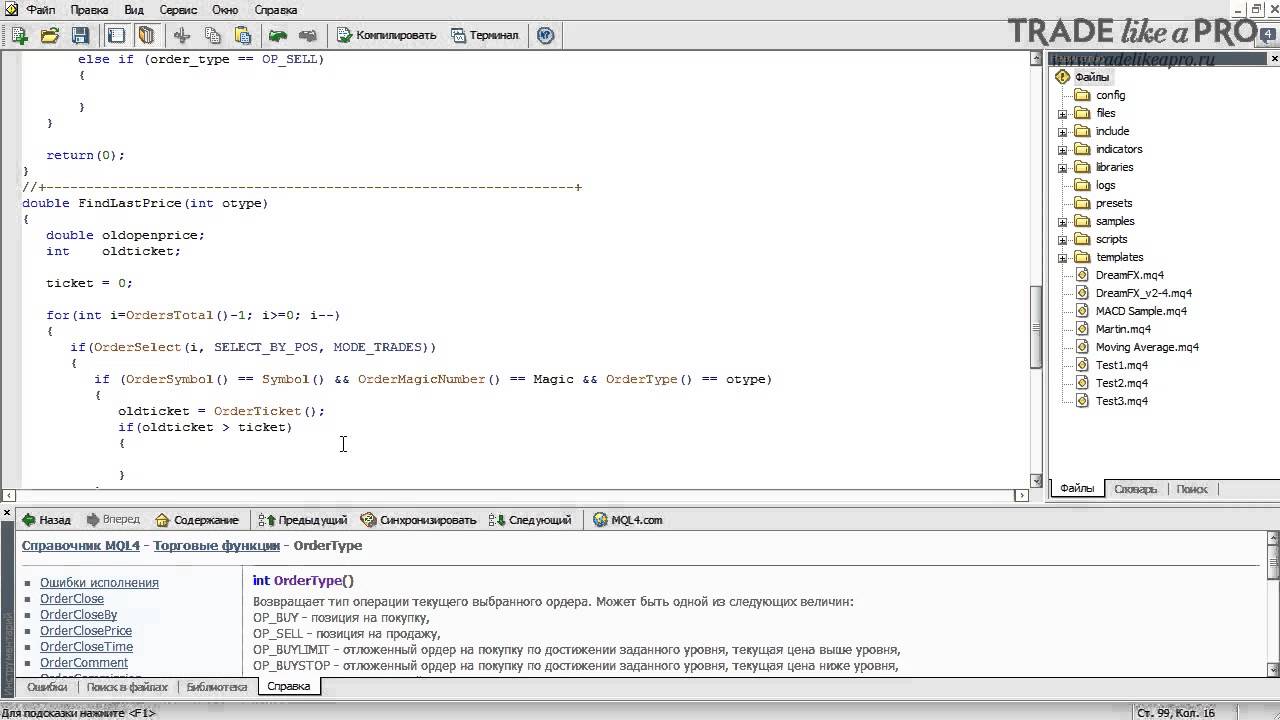
Task: Click the Вперед help button
Action: point(113,520)
